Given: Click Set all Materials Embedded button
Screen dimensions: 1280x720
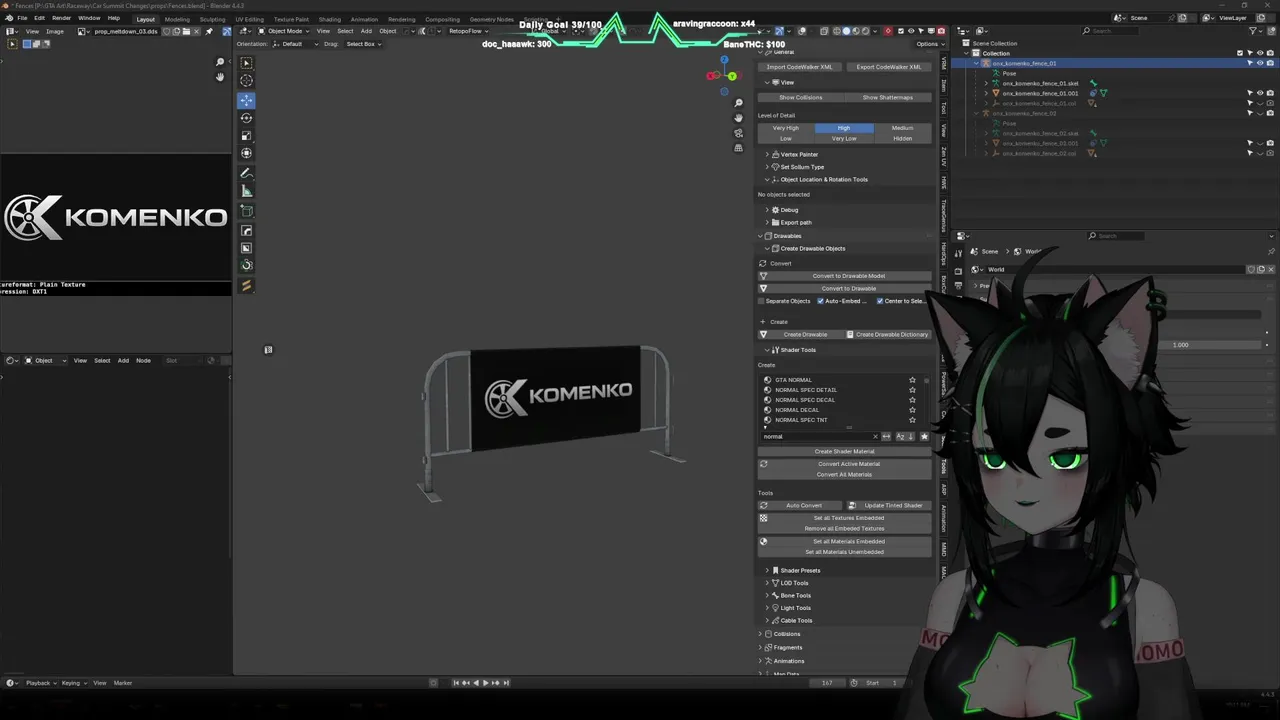Looking at the screenshot, I should point(848,541).
